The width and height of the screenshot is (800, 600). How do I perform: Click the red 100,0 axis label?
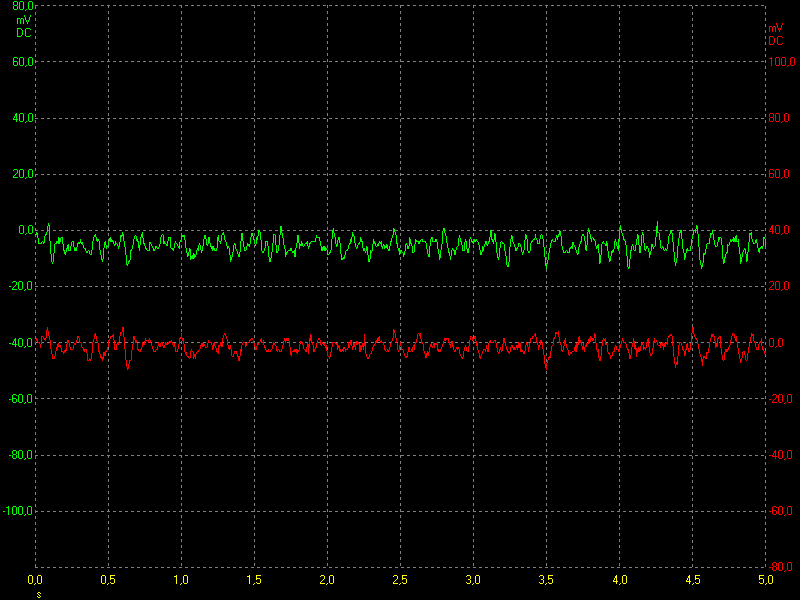tap(782, 62)
